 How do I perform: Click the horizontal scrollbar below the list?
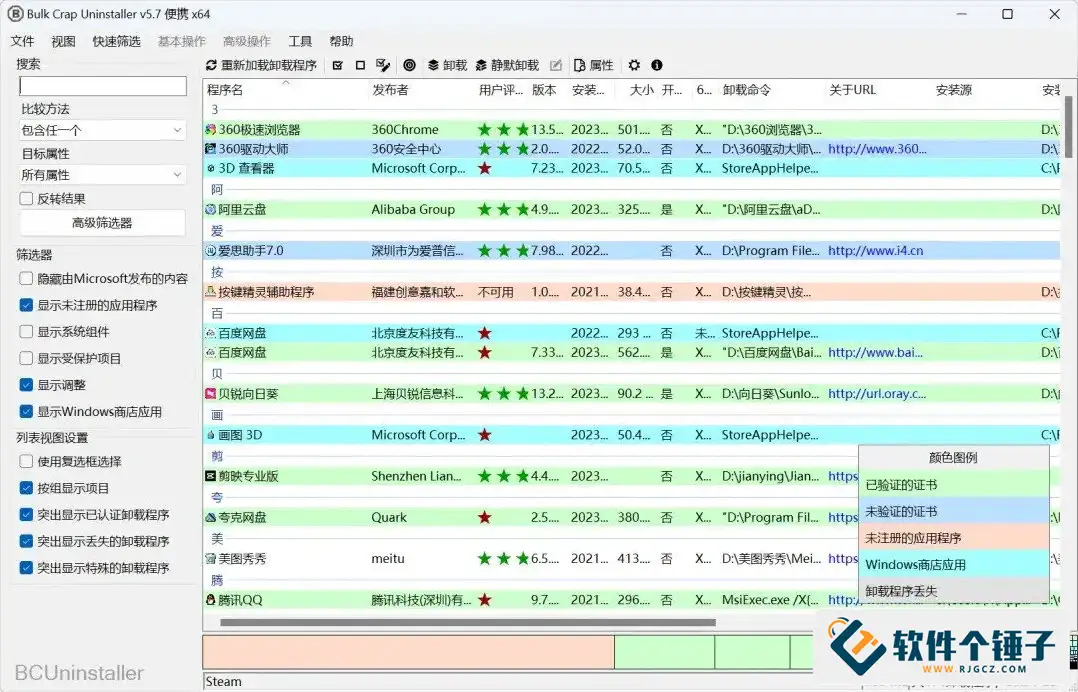[468, 623]
